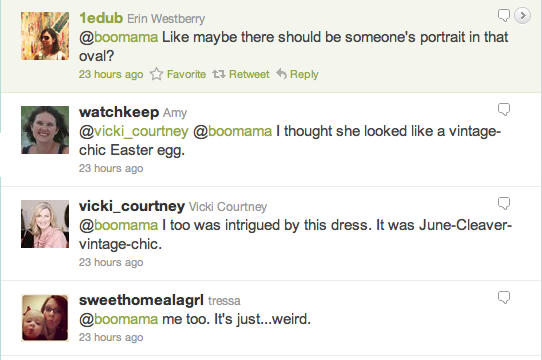This screenshot has width=542, height=360.
Task: Expand 1edub's tweet details with the chevron arrow
Action: (522, 16)
